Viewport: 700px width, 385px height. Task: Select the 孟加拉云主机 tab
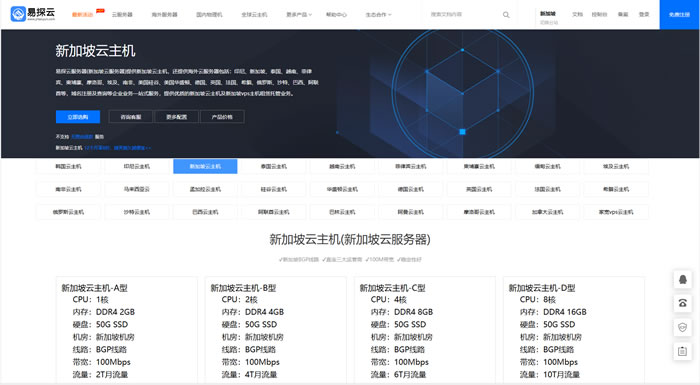click(205, 189)
